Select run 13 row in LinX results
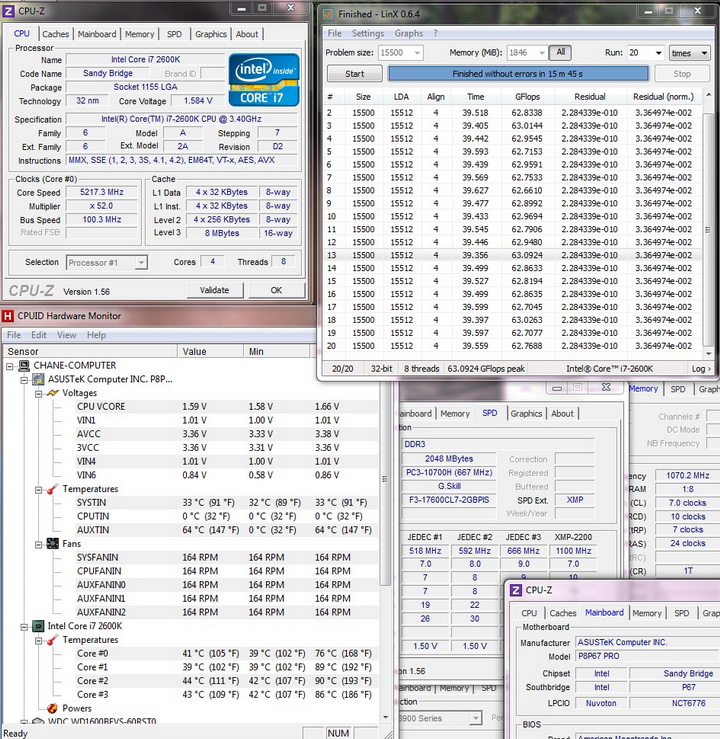This screenshot has width=720, height=739. 512,255
